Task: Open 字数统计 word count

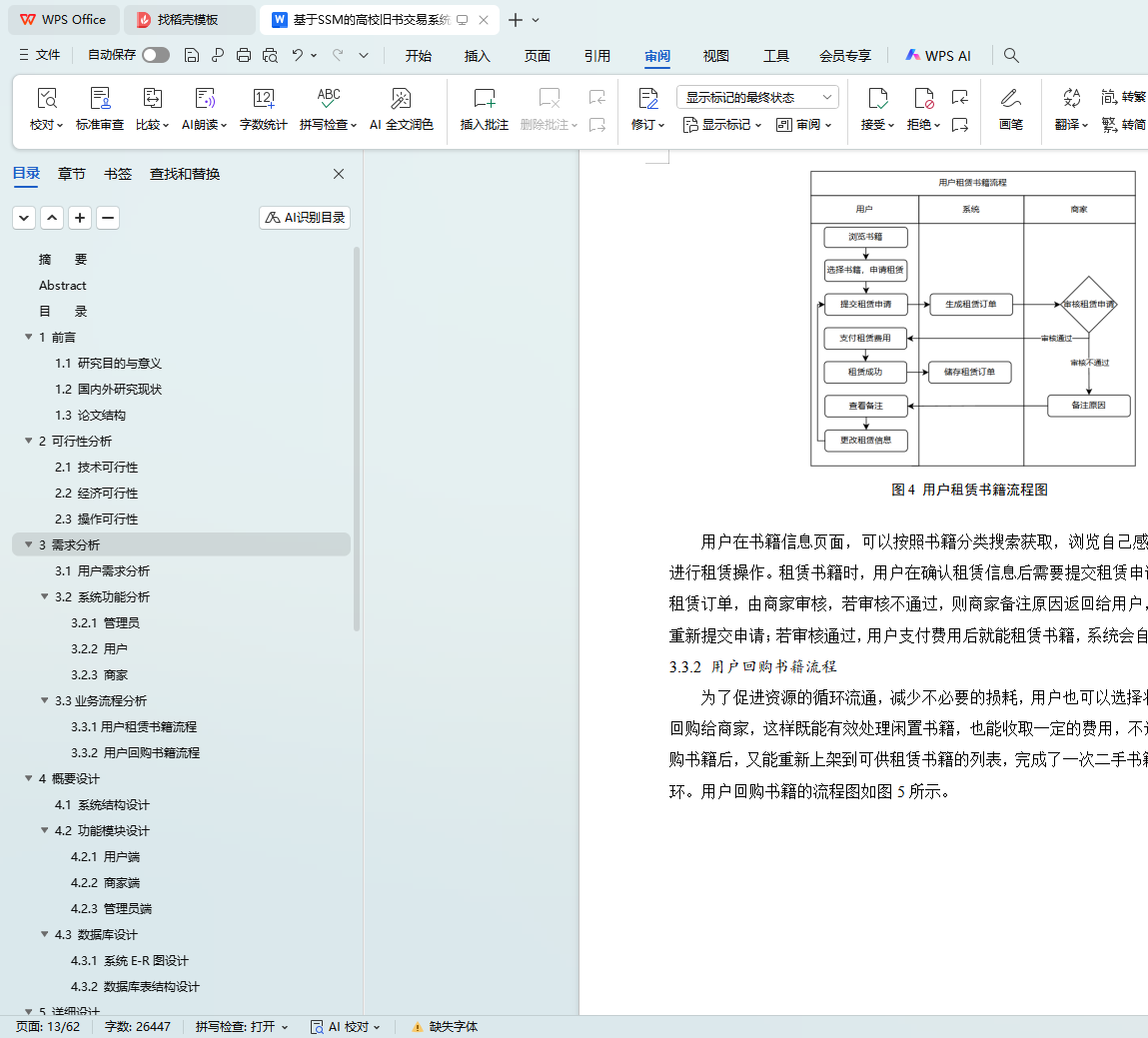Action: coord(264,108)
